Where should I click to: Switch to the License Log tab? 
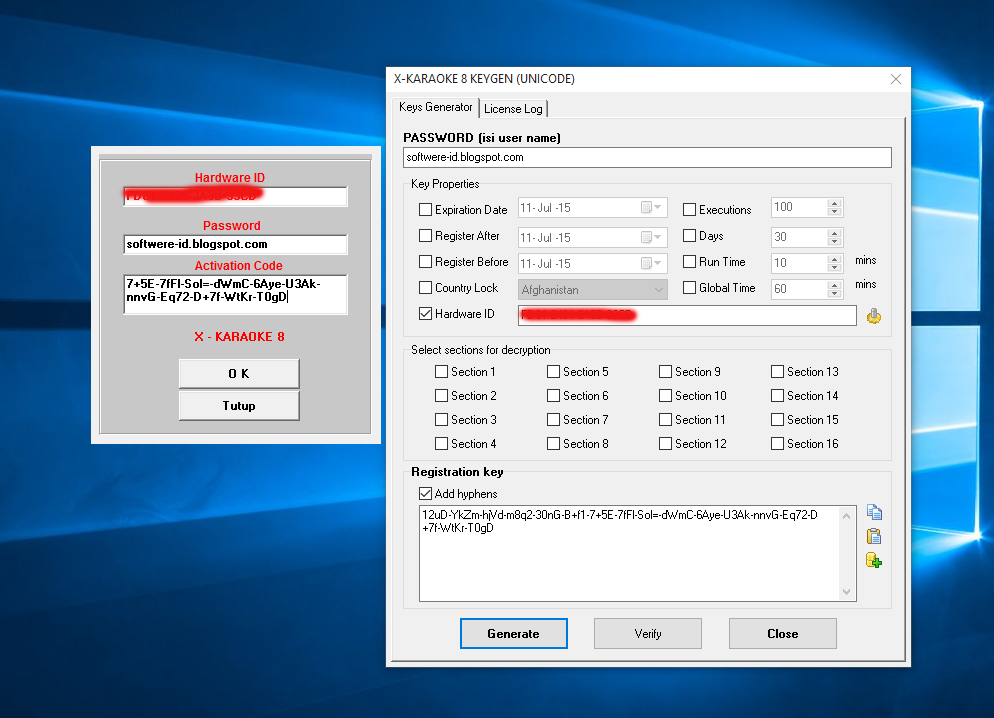click(513, 109)
